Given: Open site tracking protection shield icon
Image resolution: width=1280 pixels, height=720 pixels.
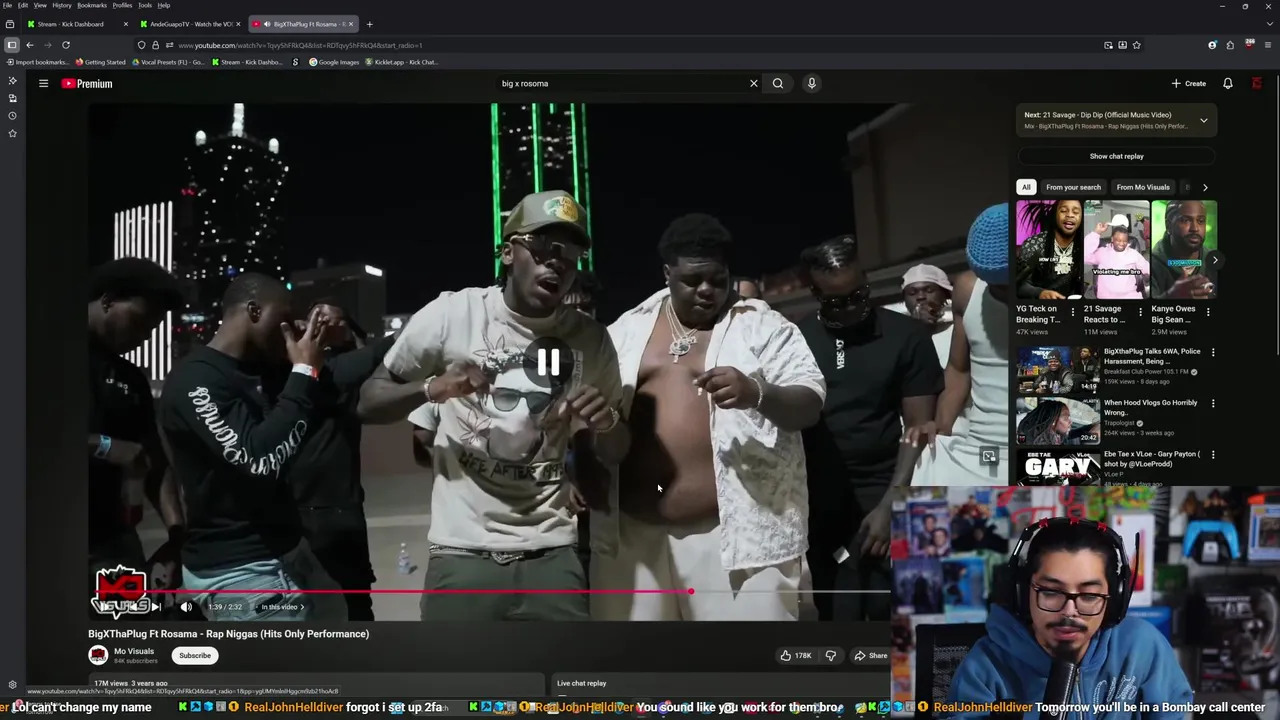Looking at the screenshot, I should 141,45.
